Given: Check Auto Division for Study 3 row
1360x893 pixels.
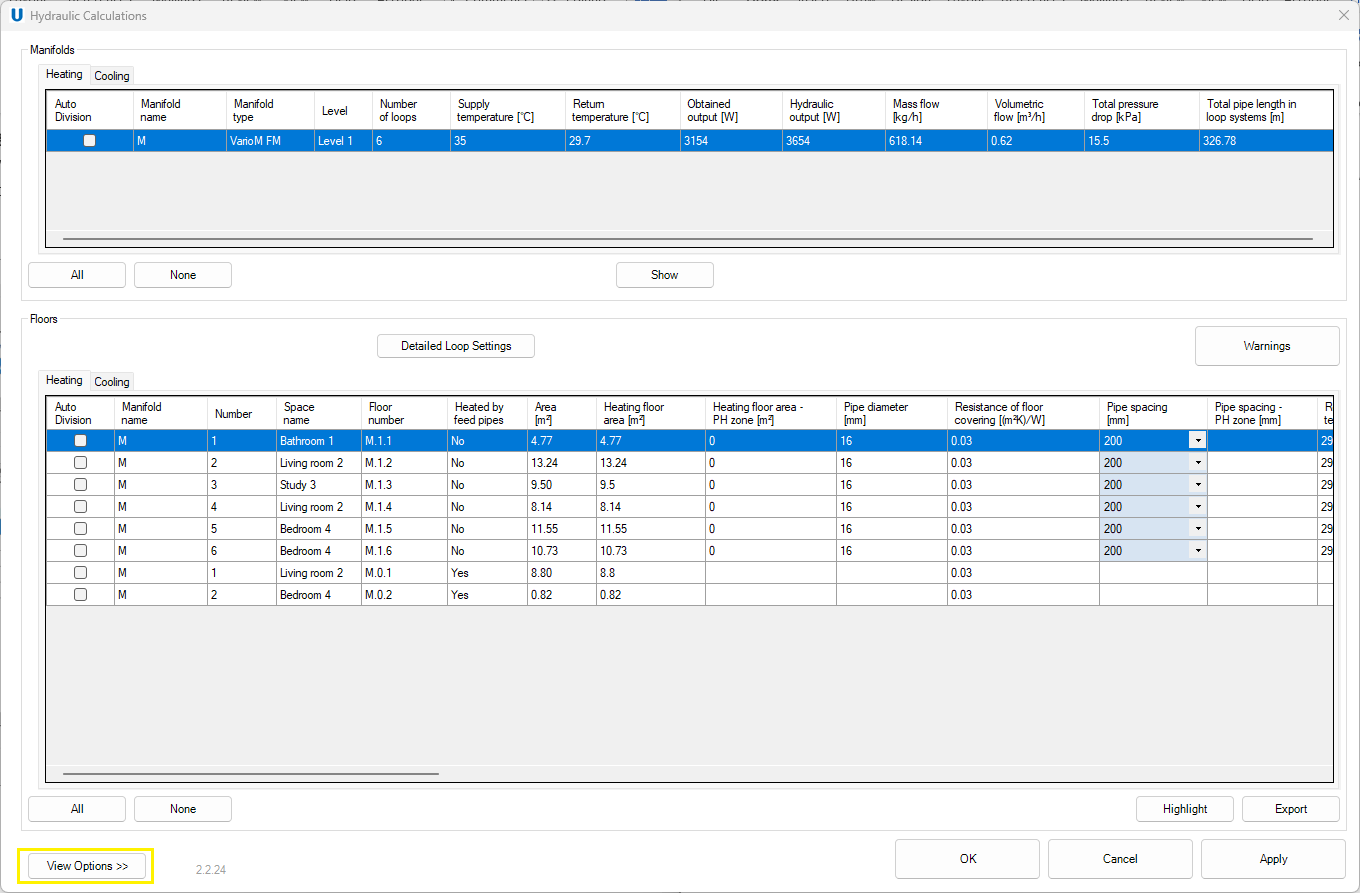Looking at the screenshot, I should click(x=80, y=484).
